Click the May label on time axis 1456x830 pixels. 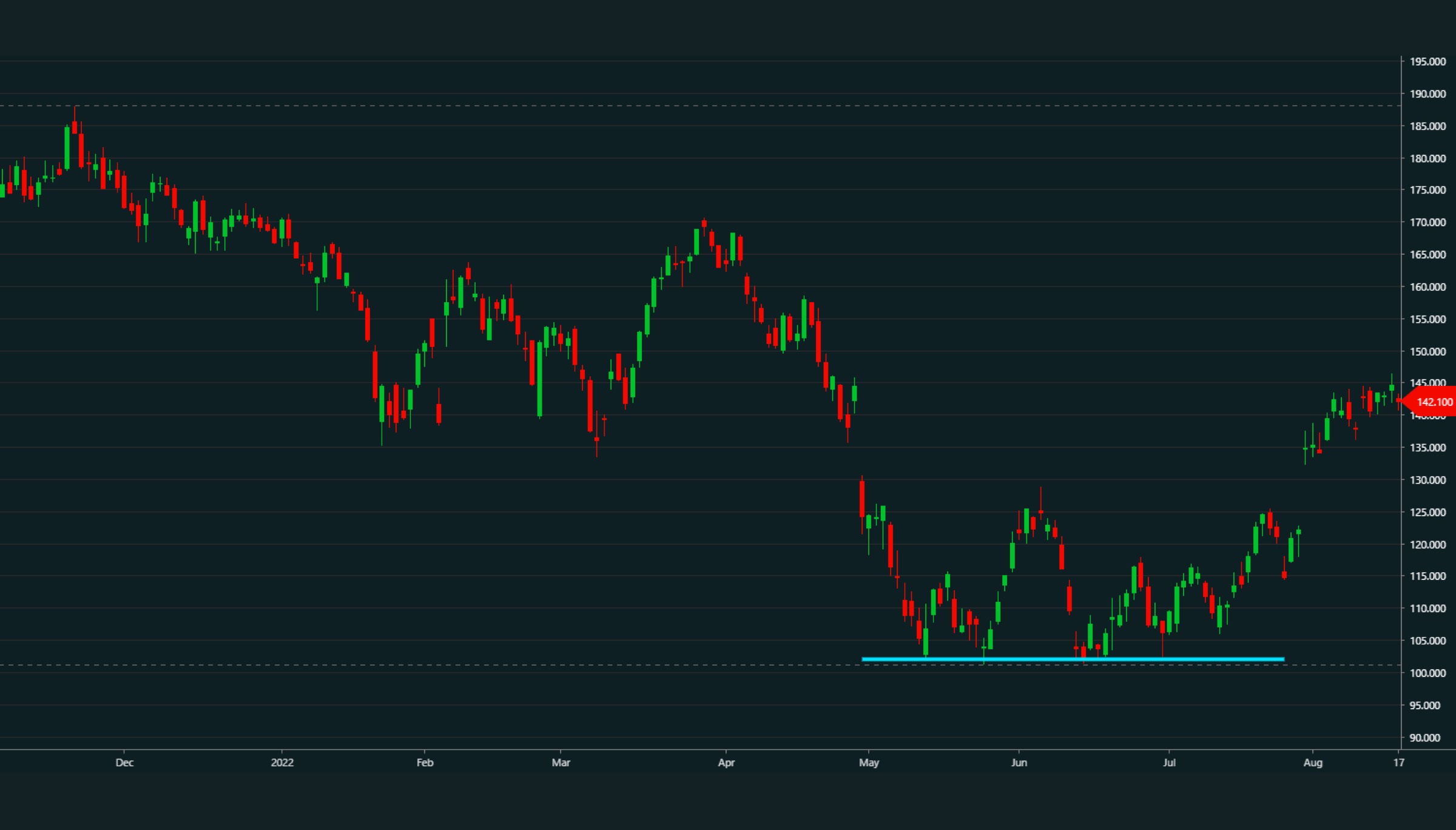point(869,763)
